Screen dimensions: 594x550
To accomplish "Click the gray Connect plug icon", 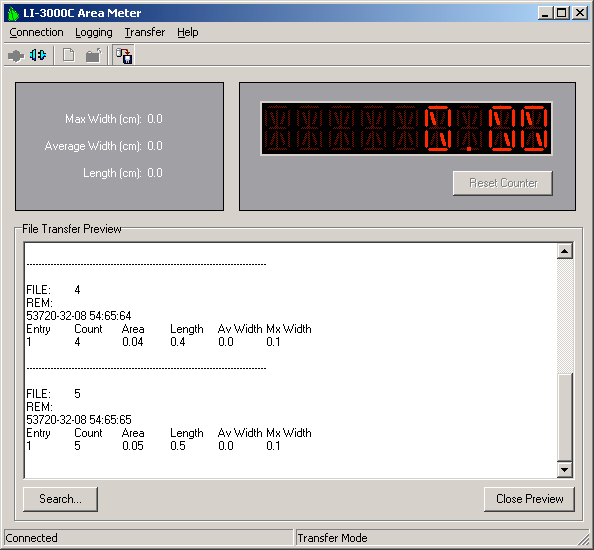I will pos(16,56).
